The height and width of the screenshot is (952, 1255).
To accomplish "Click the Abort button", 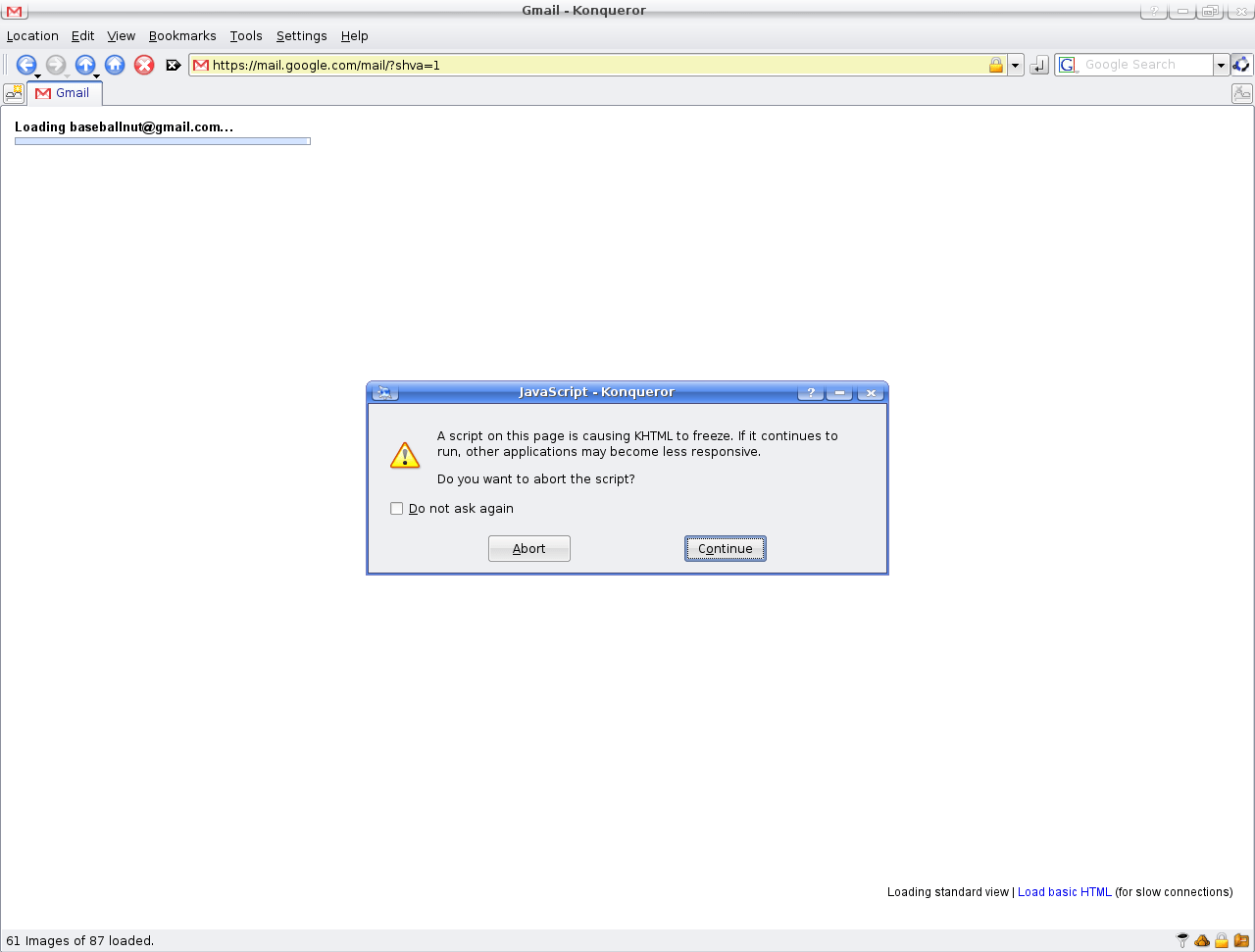I will pyautogui.click(x=529, y=549).
